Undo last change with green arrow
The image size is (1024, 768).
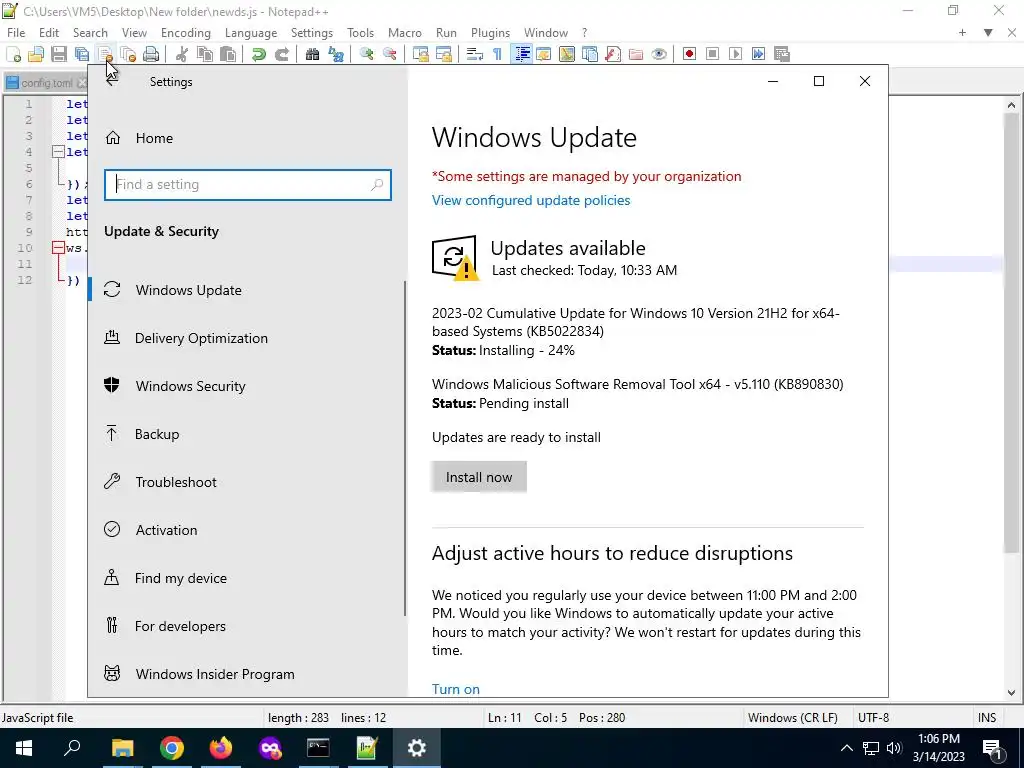pos(259,54)
